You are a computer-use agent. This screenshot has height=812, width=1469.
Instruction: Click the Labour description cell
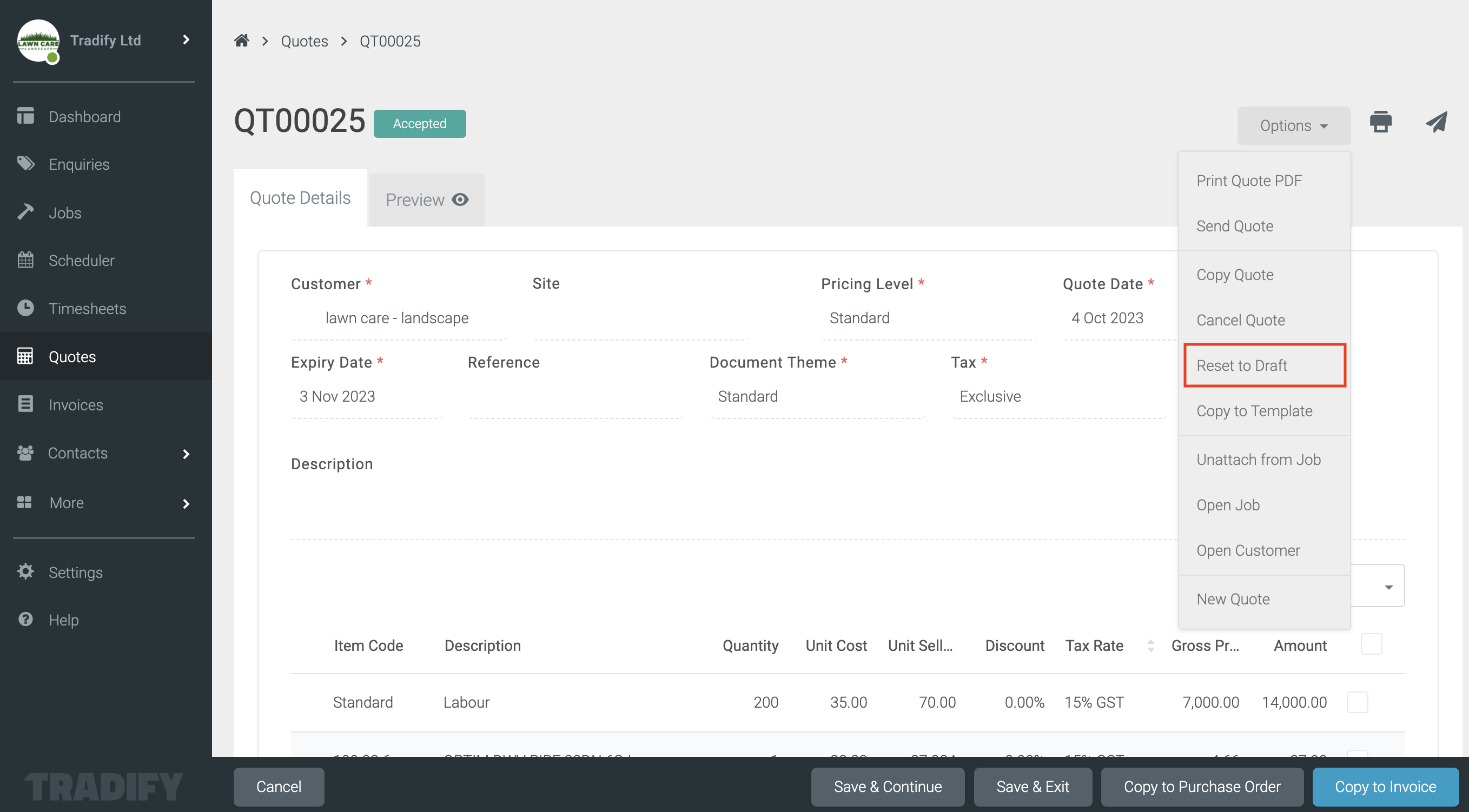coord(466,702)
